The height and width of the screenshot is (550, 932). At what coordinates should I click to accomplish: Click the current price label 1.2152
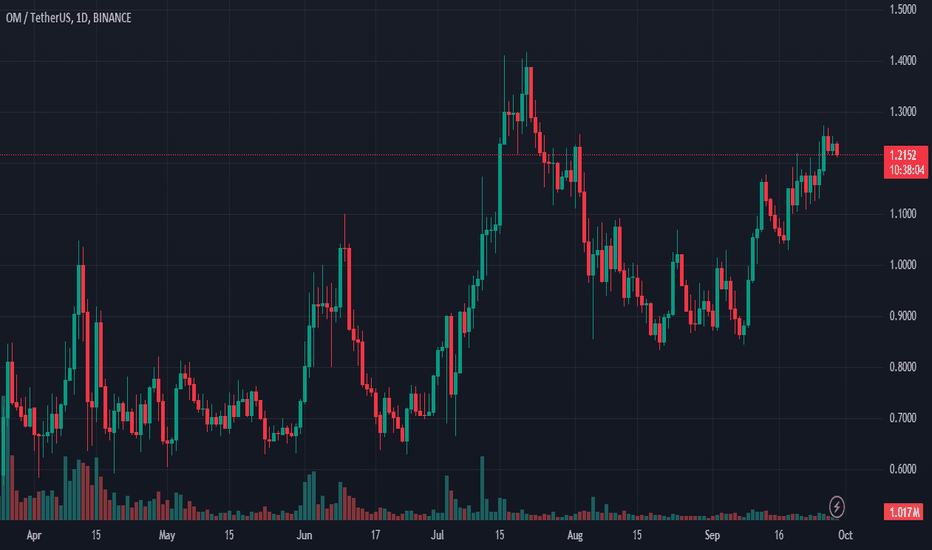903,155
